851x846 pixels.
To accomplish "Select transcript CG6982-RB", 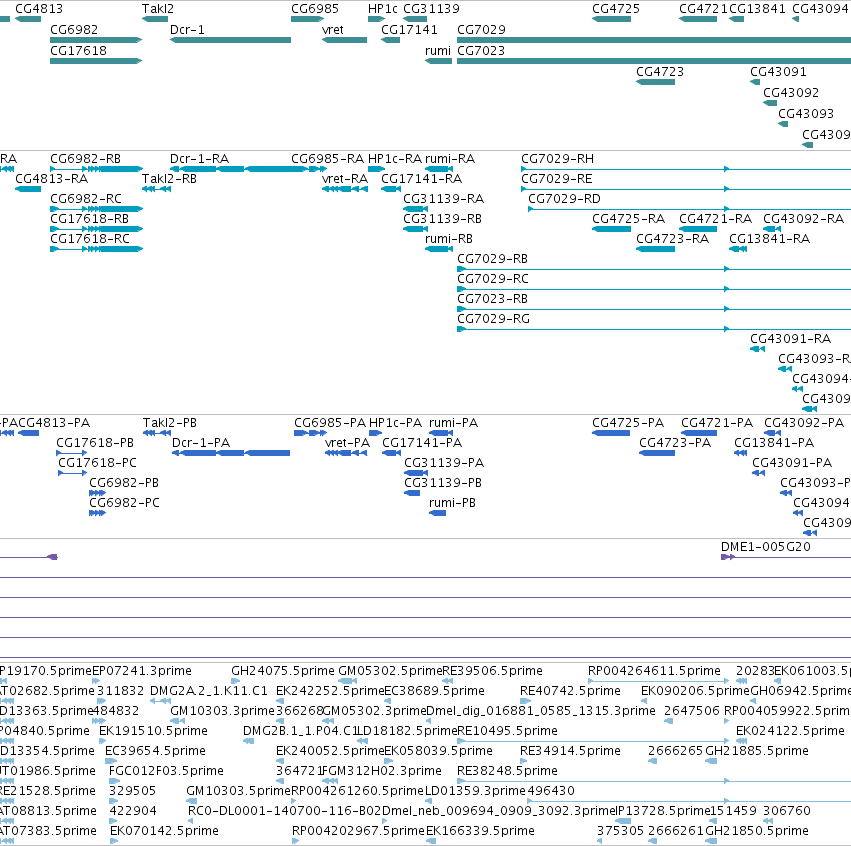I will 85,159.
